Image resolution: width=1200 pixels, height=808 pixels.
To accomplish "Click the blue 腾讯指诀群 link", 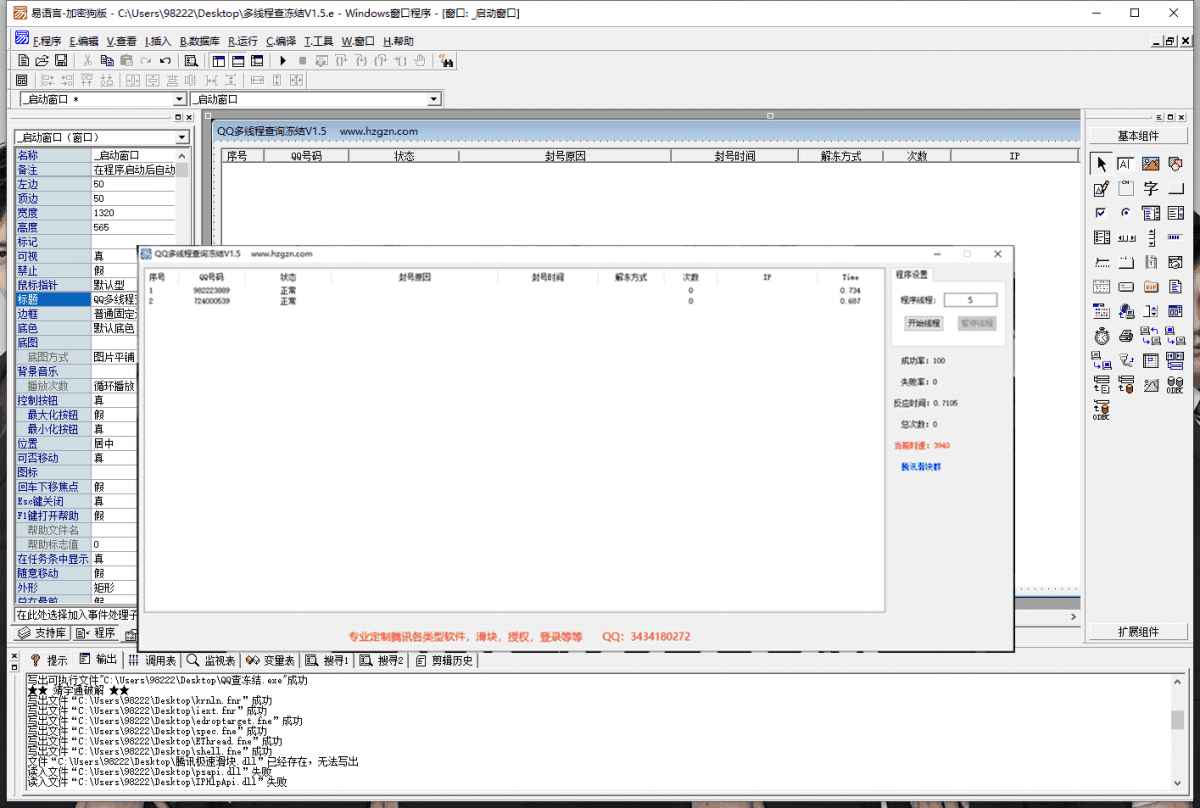I will pyautogui.click(x=920, y=468).
